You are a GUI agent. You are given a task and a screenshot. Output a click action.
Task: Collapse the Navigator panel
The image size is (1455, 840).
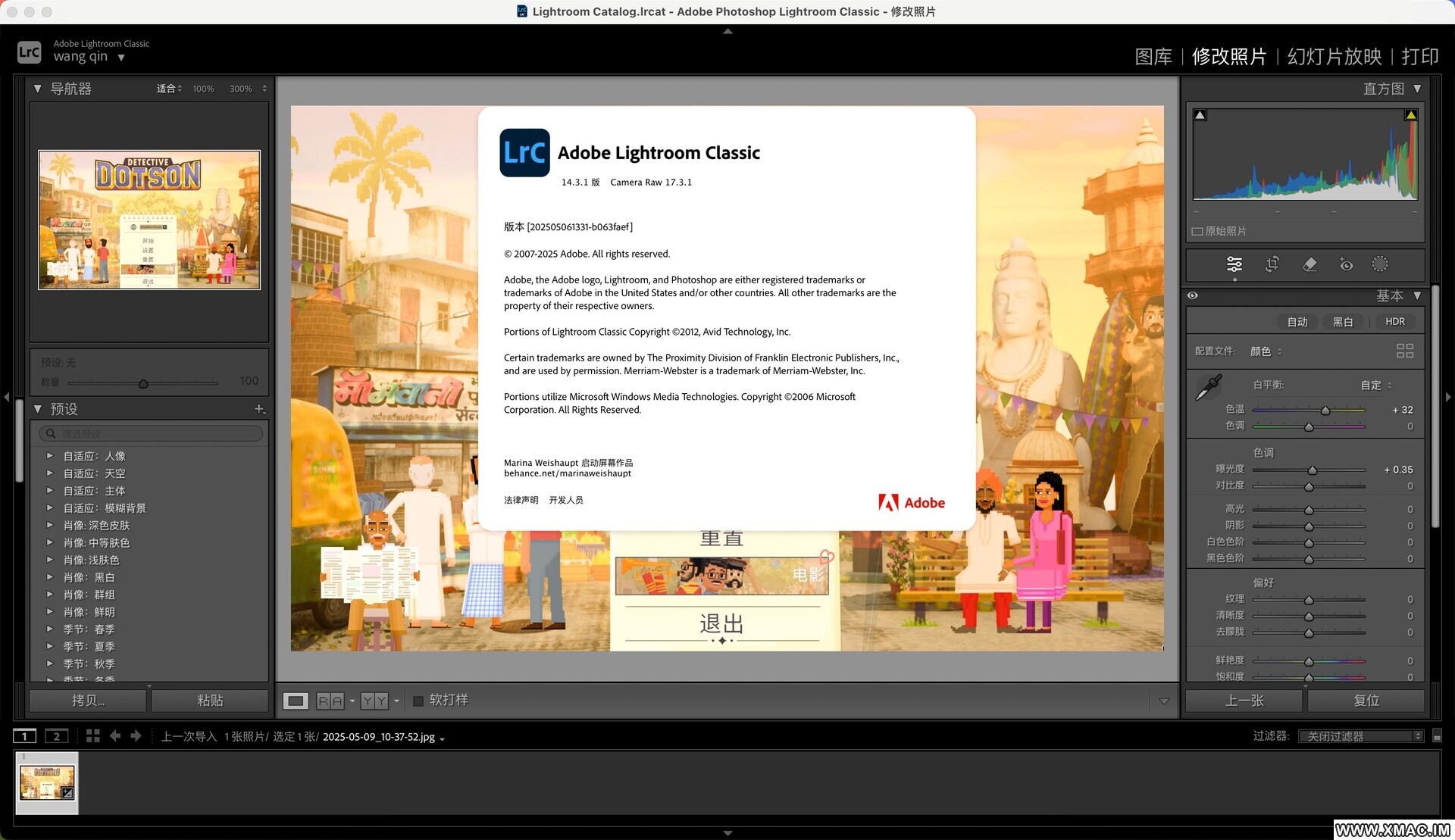click(x=37, y=89)
